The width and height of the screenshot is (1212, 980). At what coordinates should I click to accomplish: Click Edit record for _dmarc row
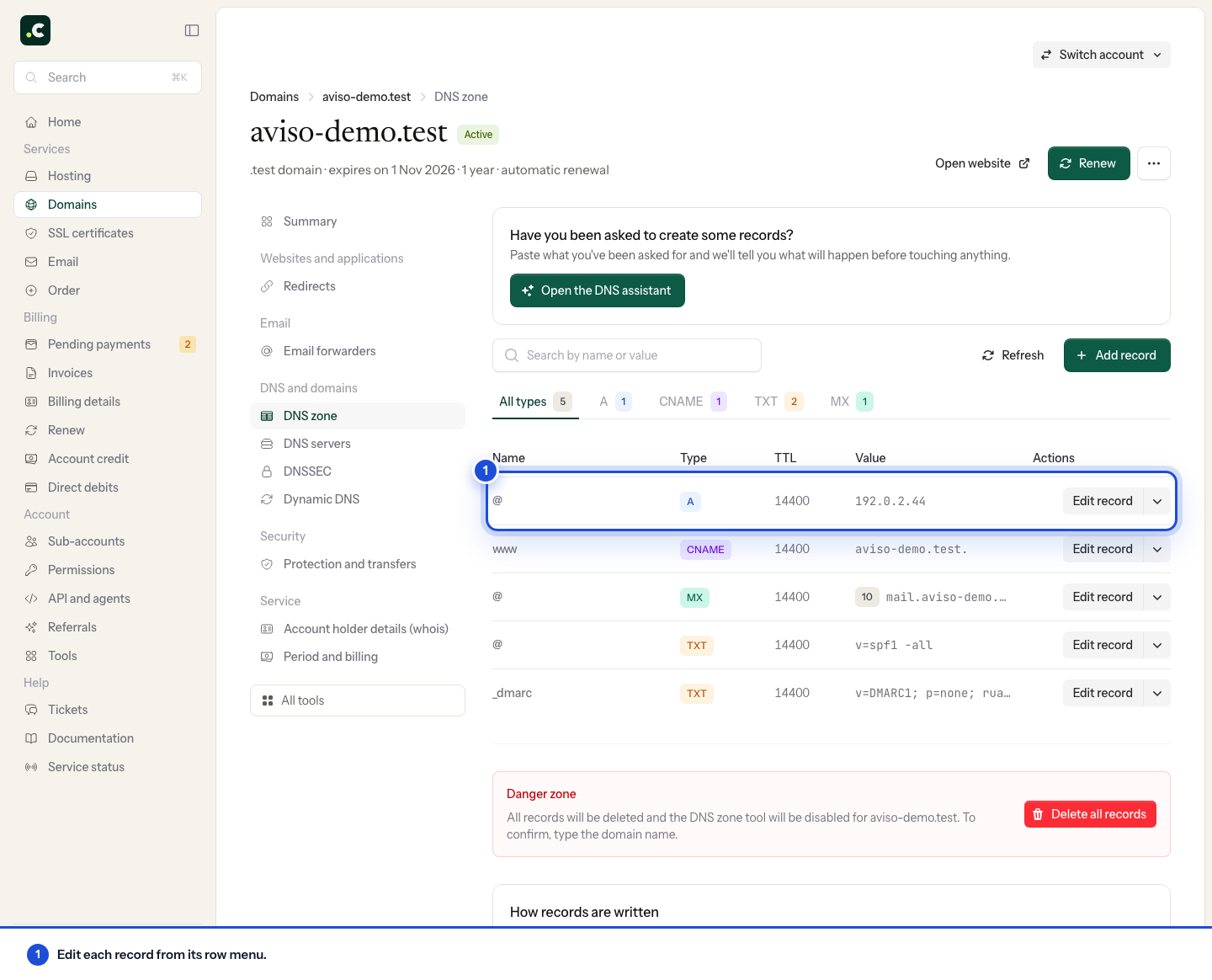coord(1103,693)
